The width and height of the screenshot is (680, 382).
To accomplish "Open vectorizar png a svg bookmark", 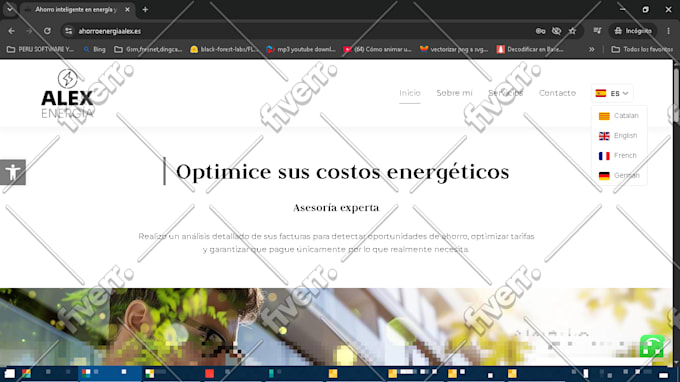I will (x=454, y=49).
